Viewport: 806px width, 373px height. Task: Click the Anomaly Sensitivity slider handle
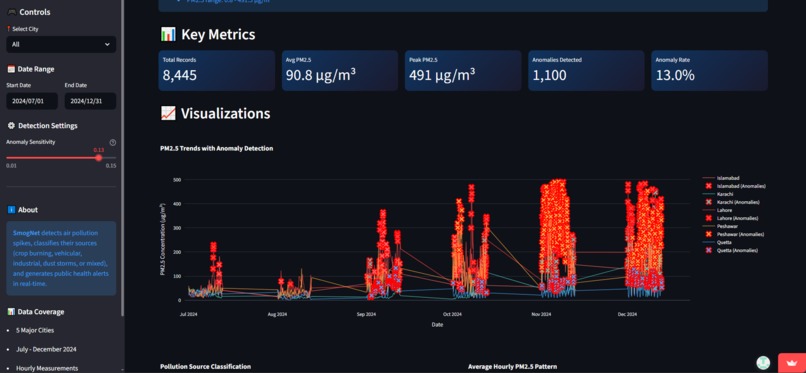coord(98,158)
